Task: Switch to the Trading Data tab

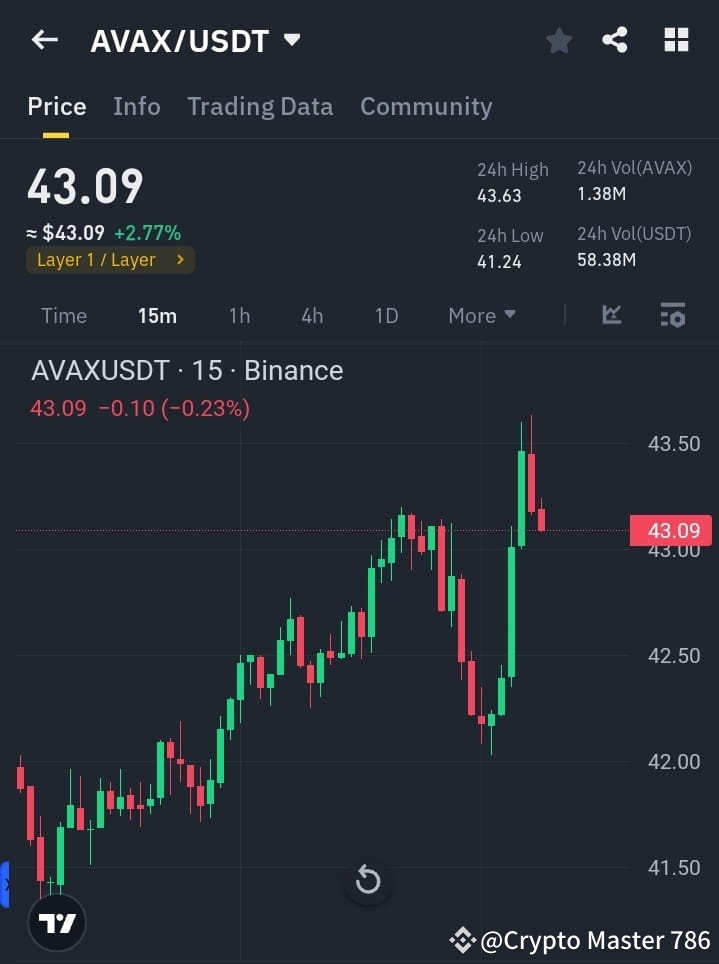Action: click(260, 106)
